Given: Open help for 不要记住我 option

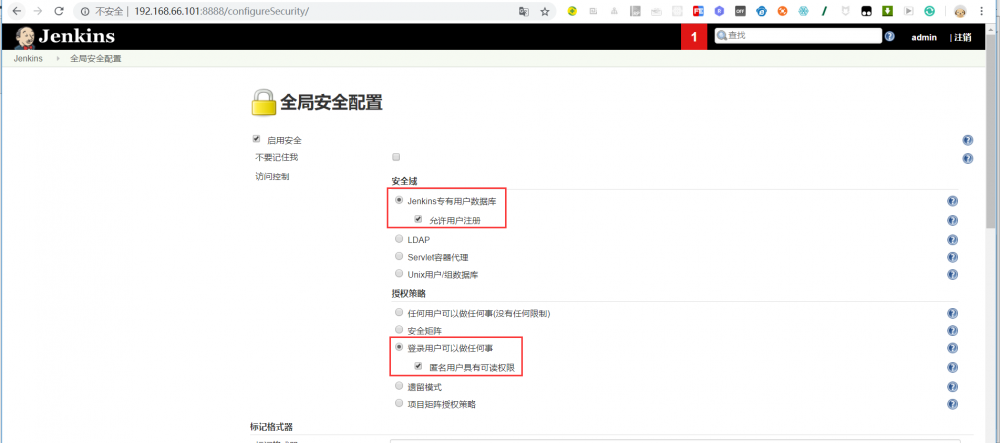Looking at the screenshot, I should [x=967, y=158].
